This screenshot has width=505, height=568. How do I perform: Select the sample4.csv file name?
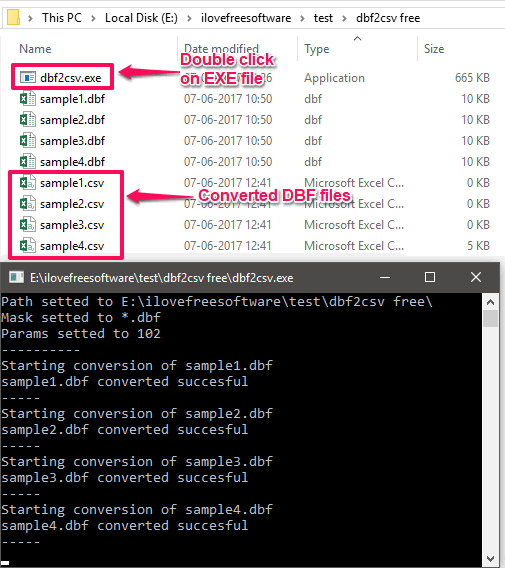72,246
